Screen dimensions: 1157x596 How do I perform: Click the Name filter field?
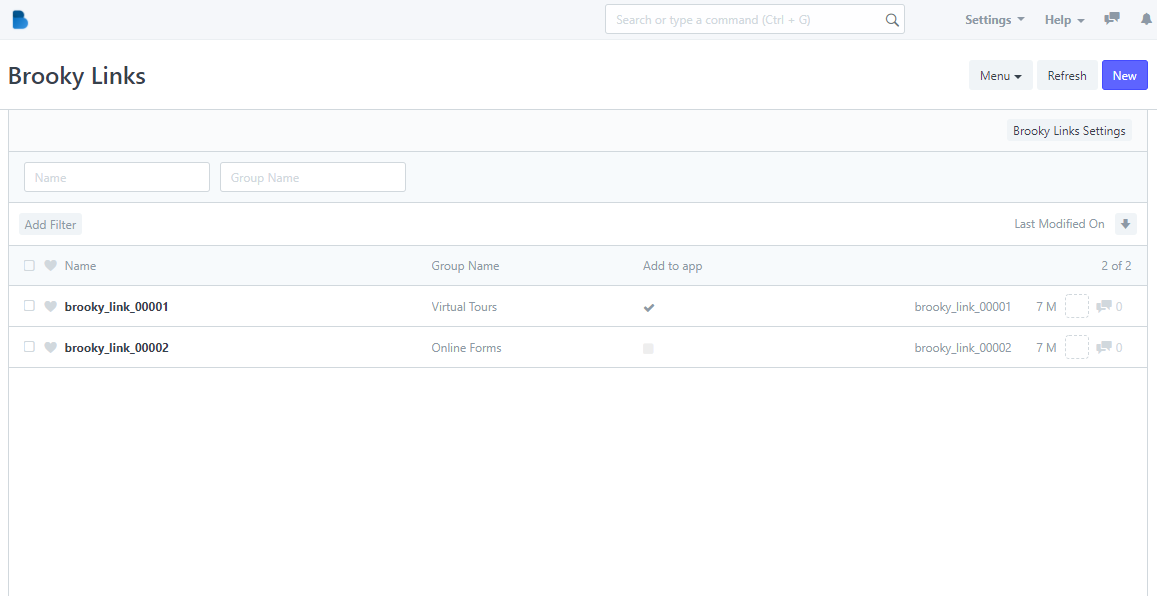pyautogui.click(x=117, y=177)
